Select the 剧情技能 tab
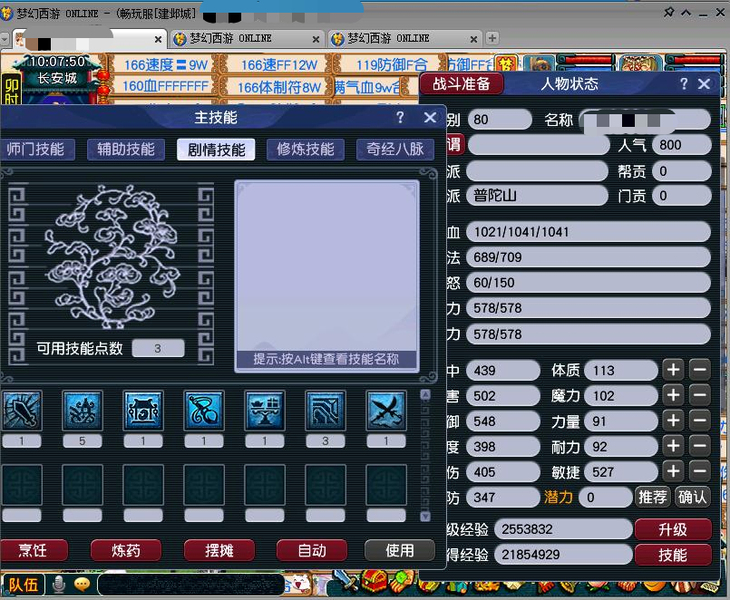Screen dimensions: 730x600 coord(216,150)
